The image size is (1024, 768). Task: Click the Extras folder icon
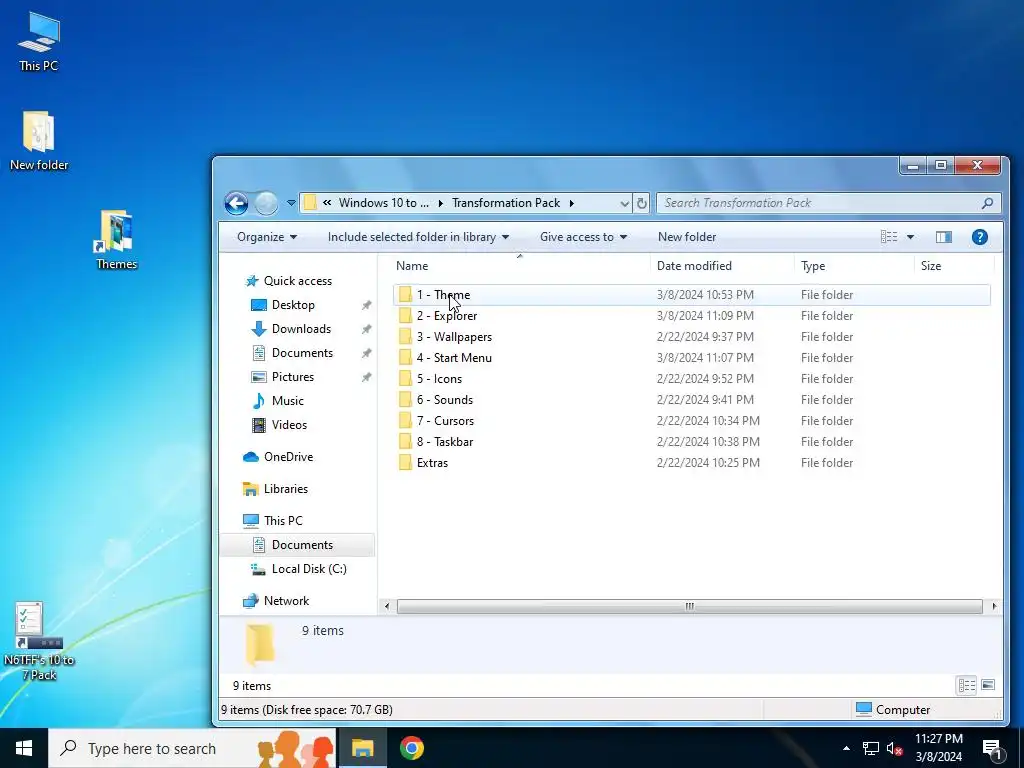point(405,462)
